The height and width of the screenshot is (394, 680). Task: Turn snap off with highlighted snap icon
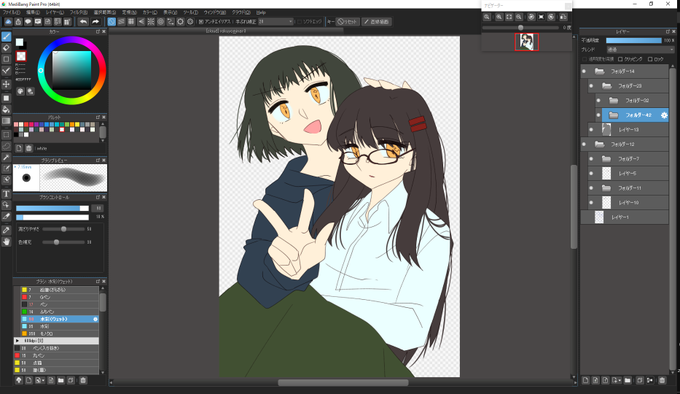click(111, 21)
